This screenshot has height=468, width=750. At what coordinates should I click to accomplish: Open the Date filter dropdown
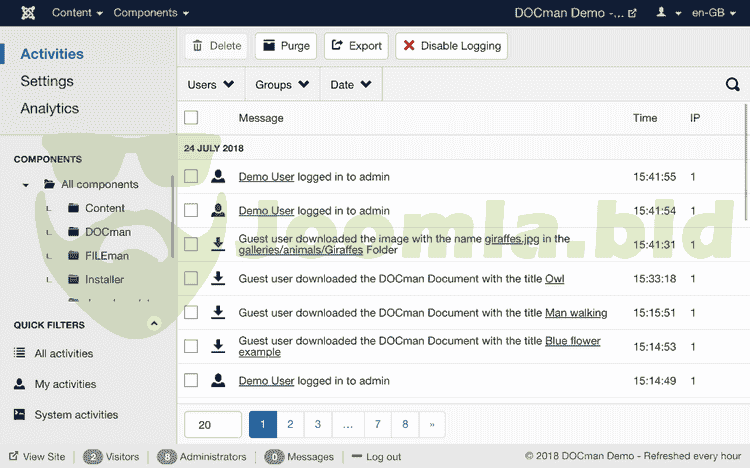351,85
